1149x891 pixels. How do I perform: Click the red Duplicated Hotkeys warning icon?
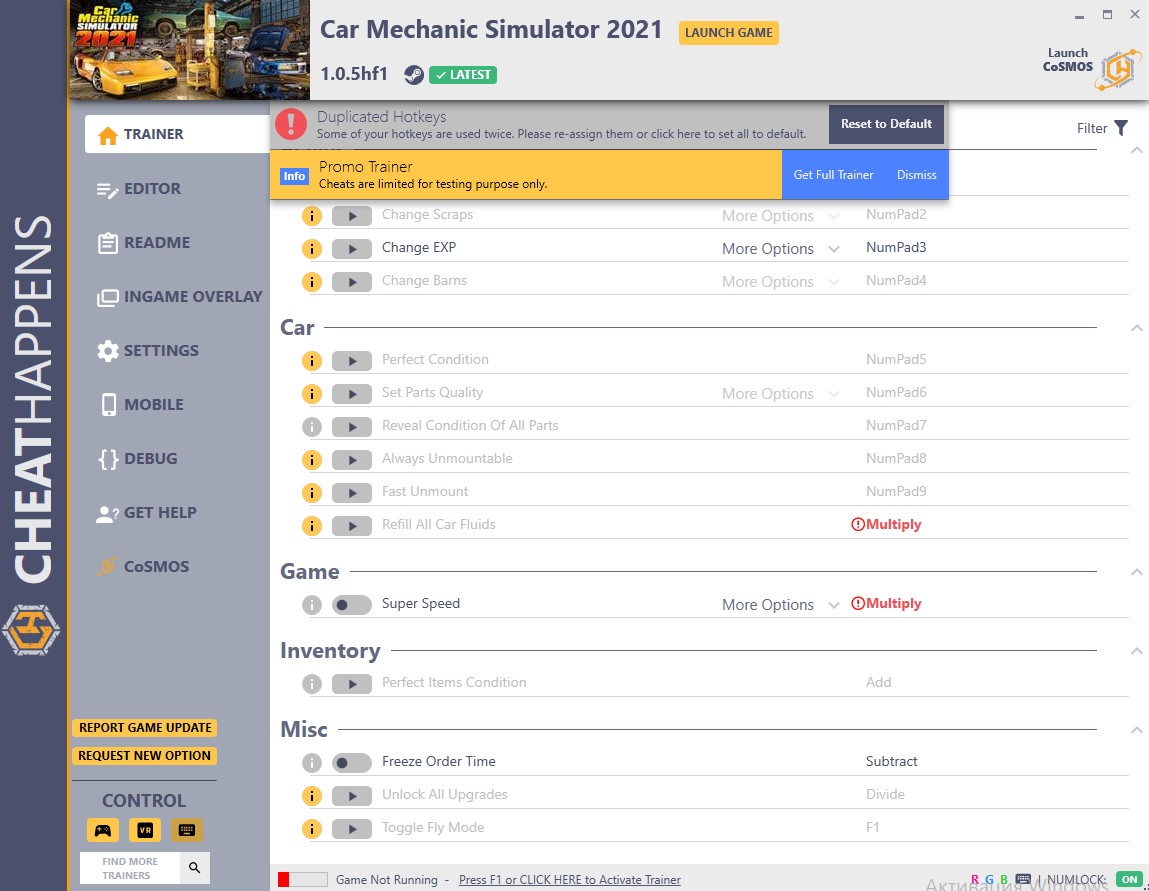point(291,124)
